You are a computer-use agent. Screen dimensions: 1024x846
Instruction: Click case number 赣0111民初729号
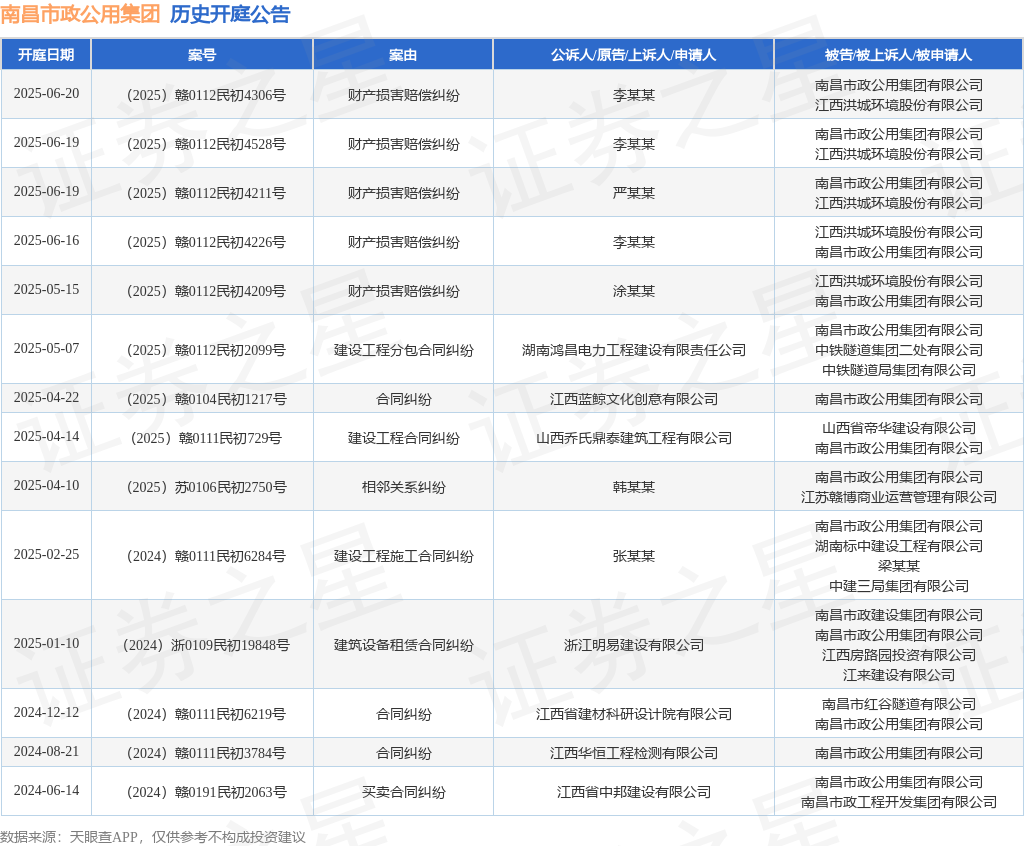coord(206,438)
